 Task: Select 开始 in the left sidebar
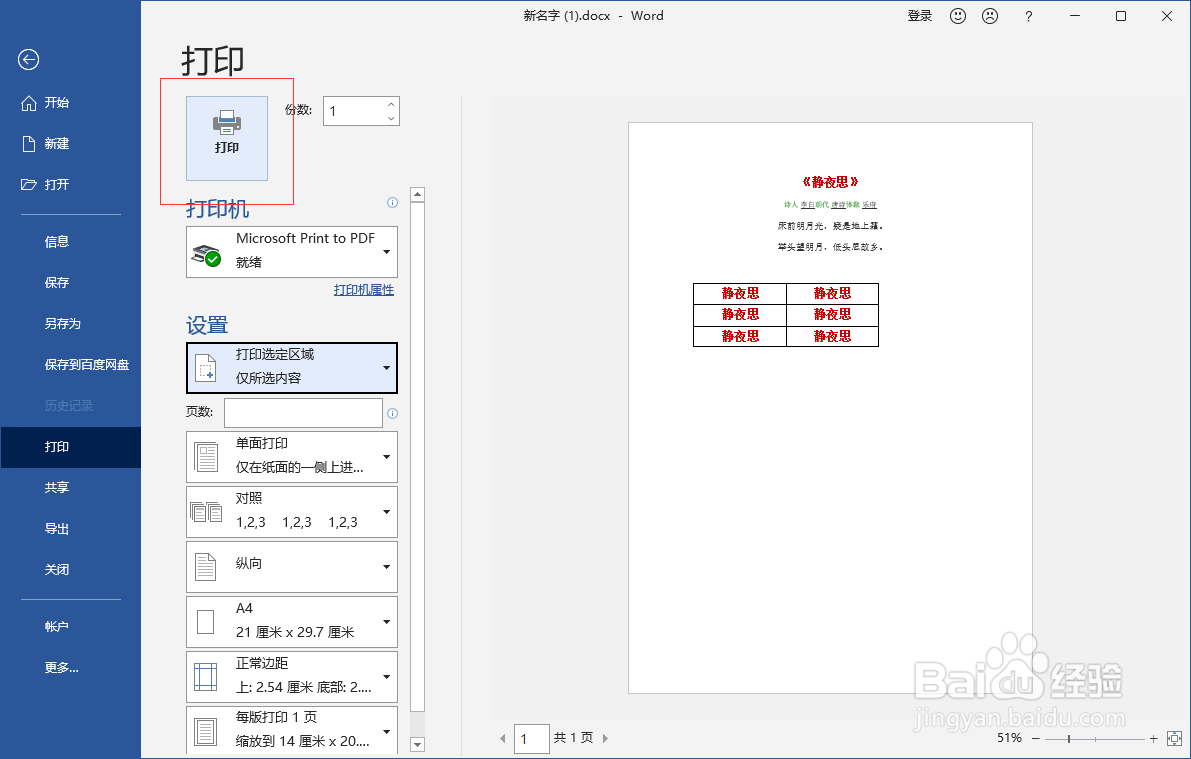71,103
